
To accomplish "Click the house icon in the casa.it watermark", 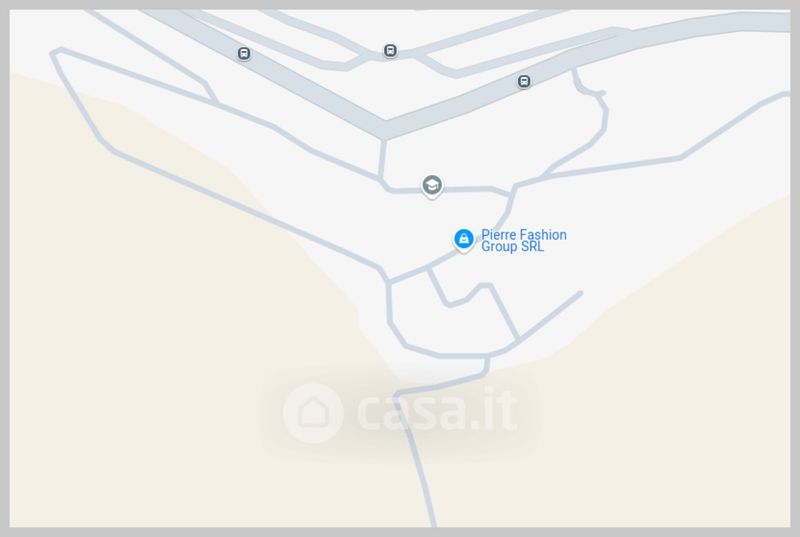I will pyautogui.click(x=313, y=413).
